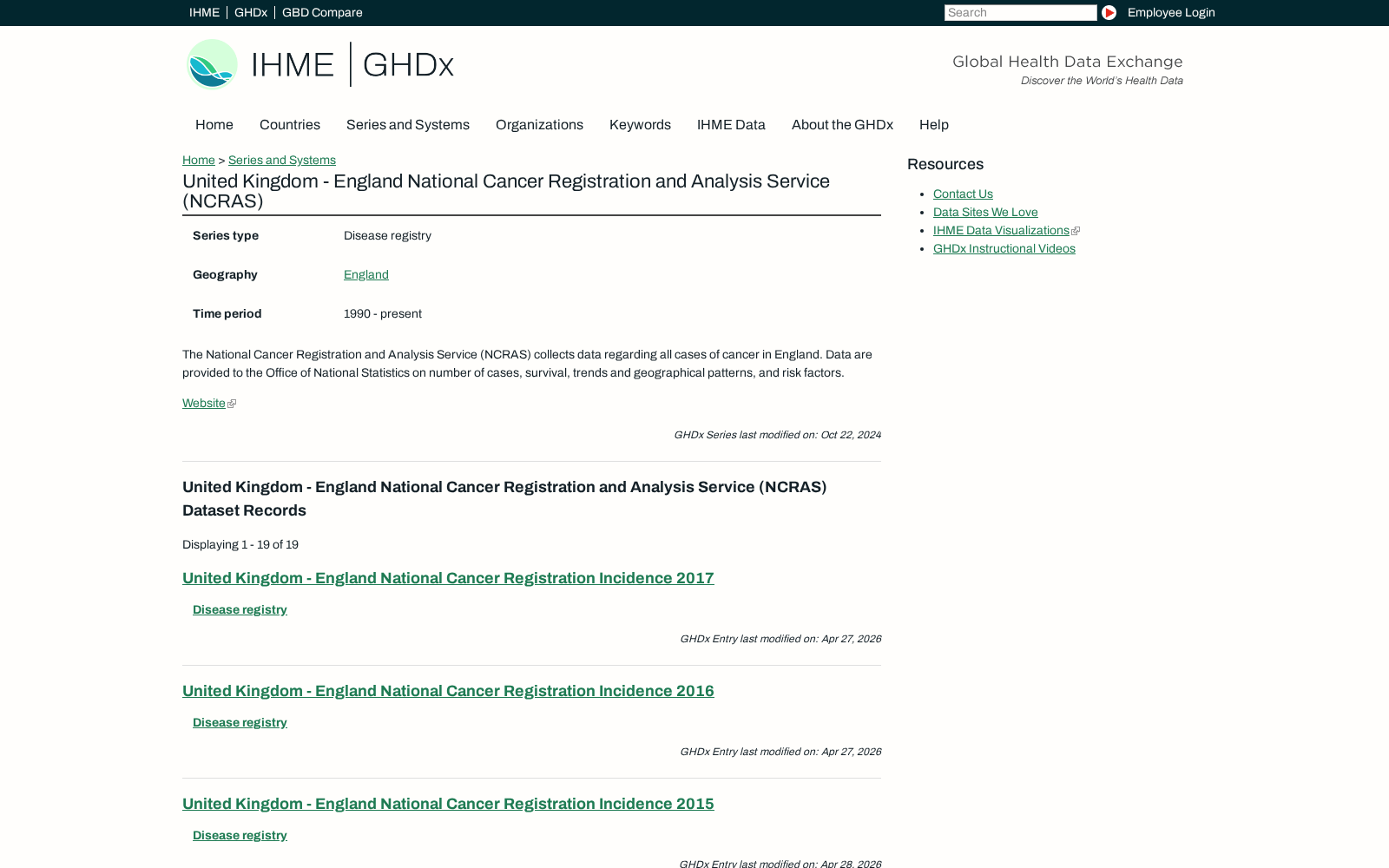Viewport: 1389px width, 868px height.
Task: Click the 'Series type' label
Action: coord(226,235)
